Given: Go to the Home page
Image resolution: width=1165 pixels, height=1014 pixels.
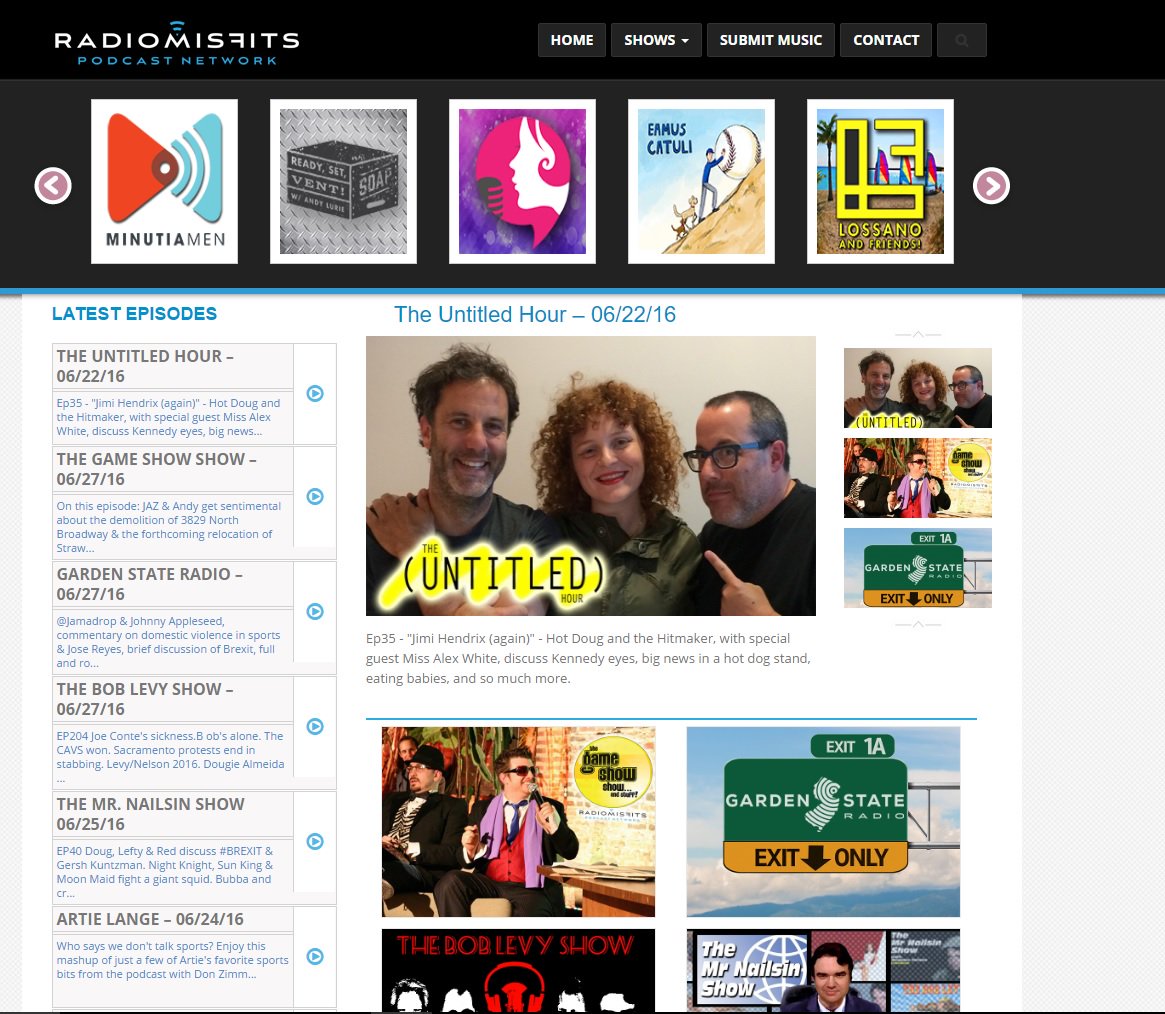Looking at the screenshot, I should (x=572, y=40).
